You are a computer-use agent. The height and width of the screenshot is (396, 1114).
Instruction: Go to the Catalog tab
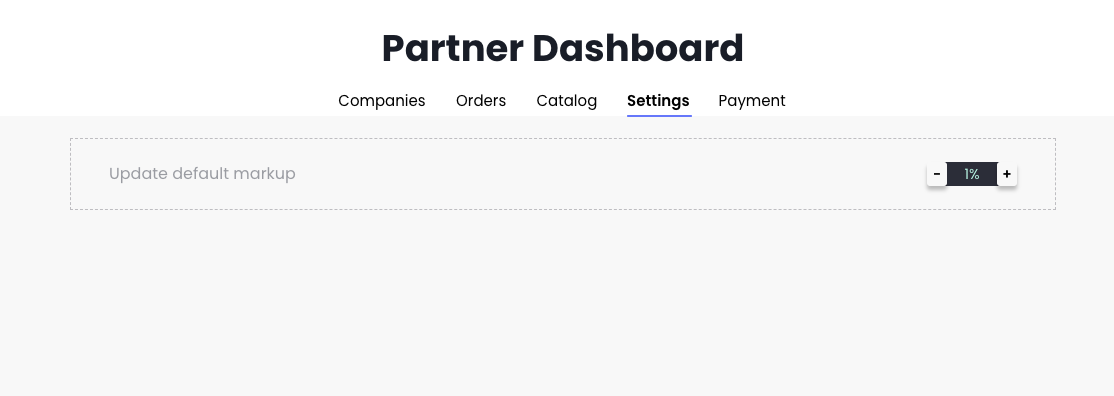(x=566, y=101)
